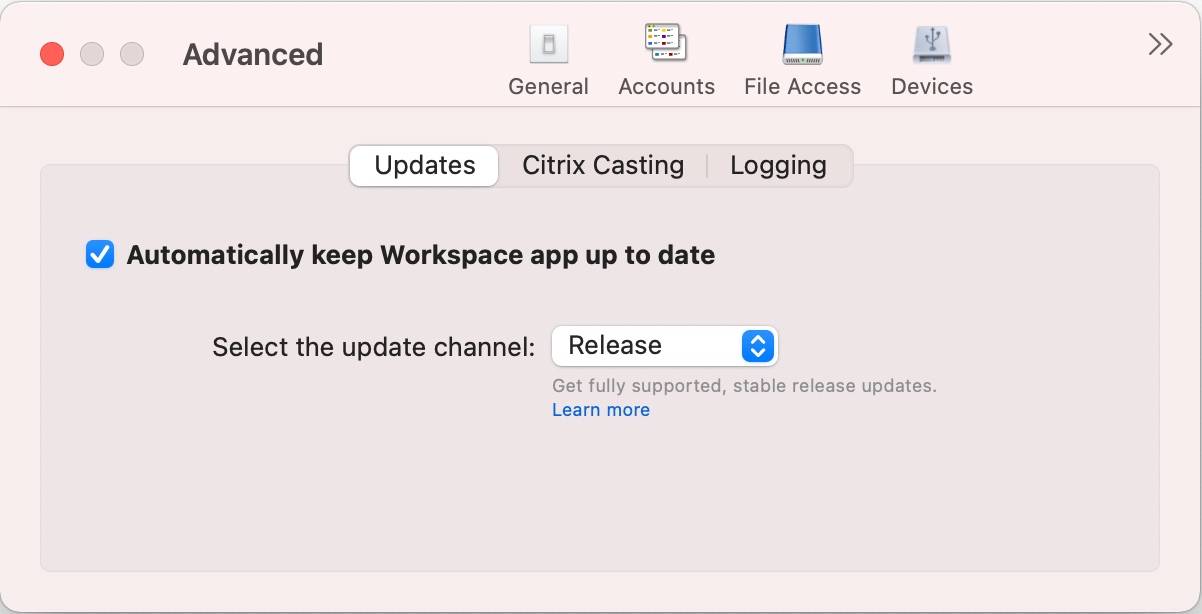This screenshot has height=614, width=1202.
Task: Click the File Access disk icon image
Action: pos(801,44)
